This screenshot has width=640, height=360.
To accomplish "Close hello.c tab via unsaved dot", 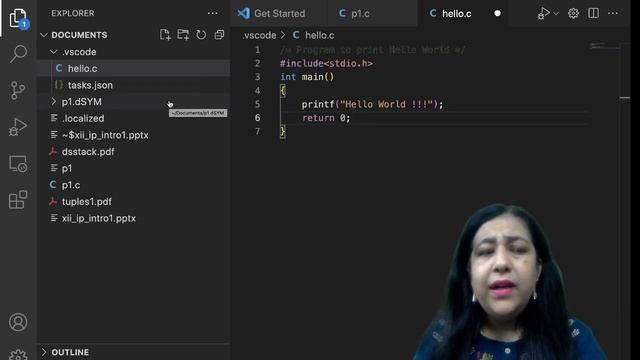I will pos(497,13).
